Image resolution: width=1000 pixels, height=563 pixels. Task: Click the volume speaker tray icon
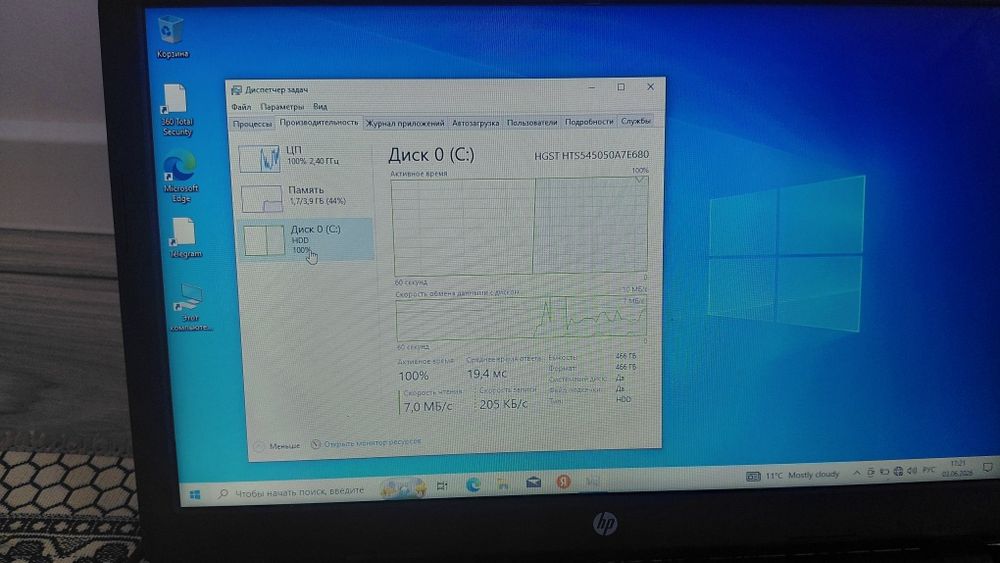pos(912,471)
